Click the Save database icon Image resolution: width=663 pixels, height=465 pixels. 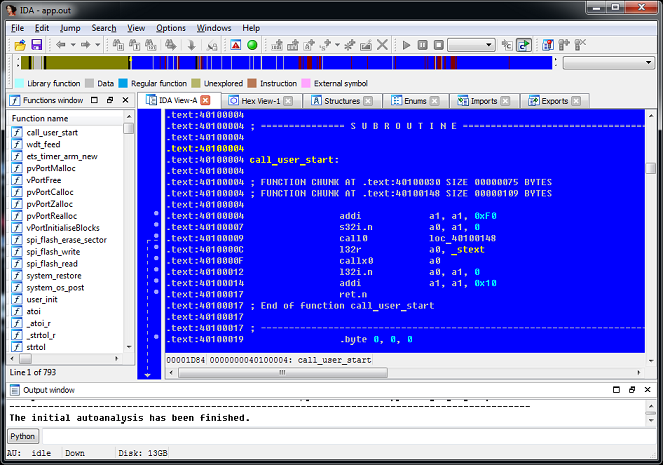(x=37, y=45)
